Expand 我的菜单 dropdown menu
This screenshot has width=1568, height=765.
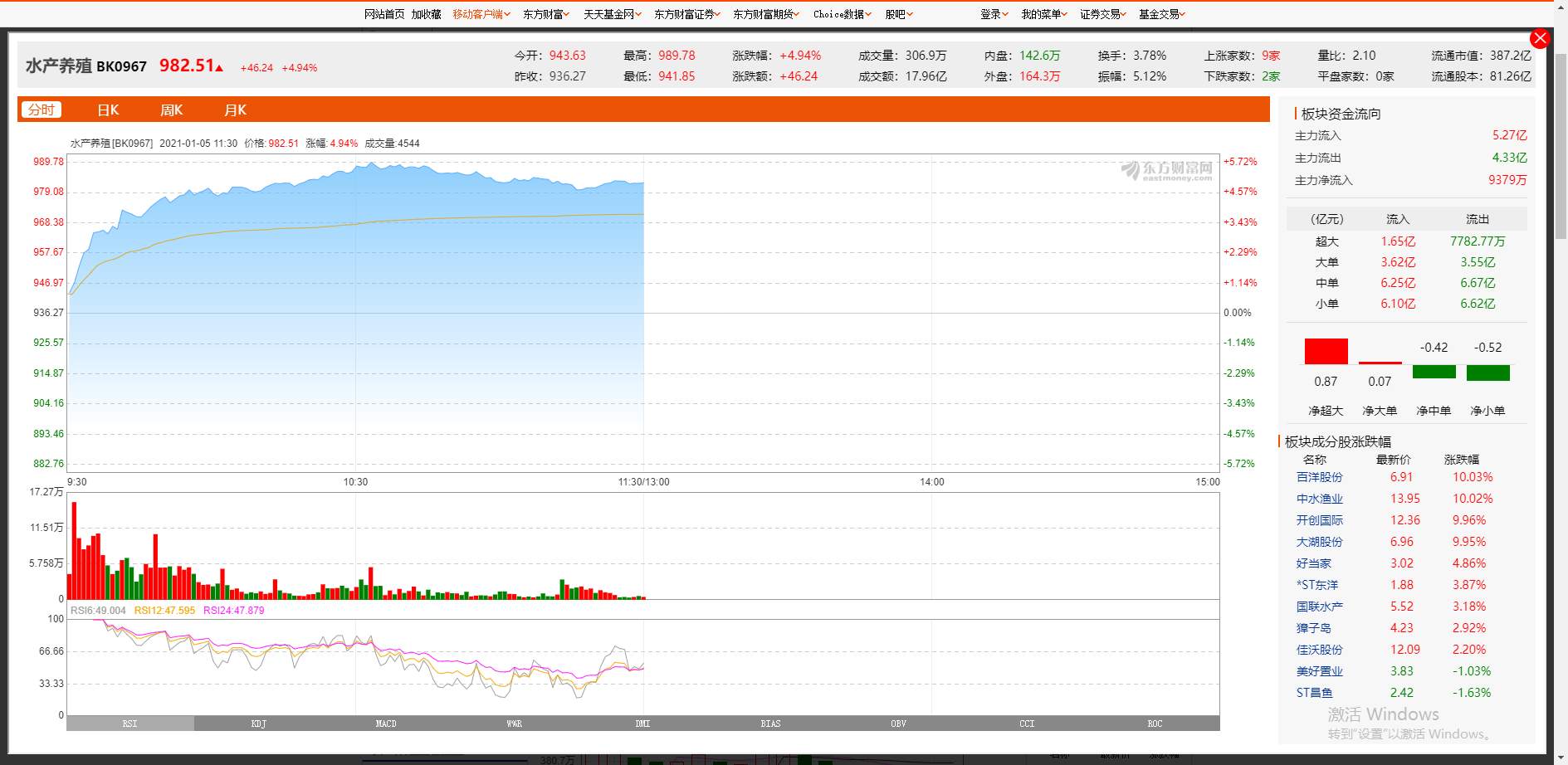(1044, 14)
